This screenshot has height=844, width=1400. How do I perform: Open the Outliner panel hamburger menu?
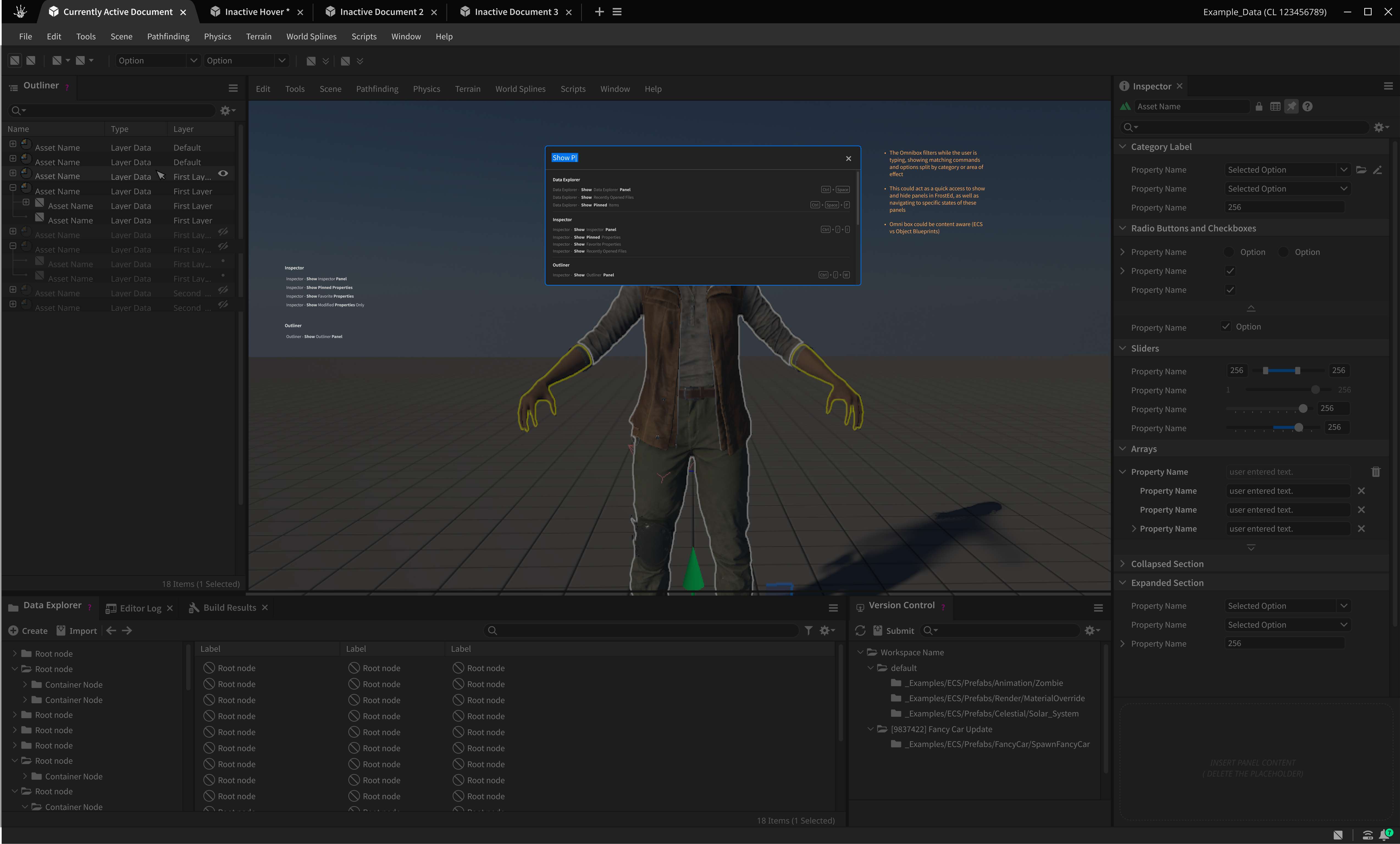pyautogui.click(x=233, y=88)
